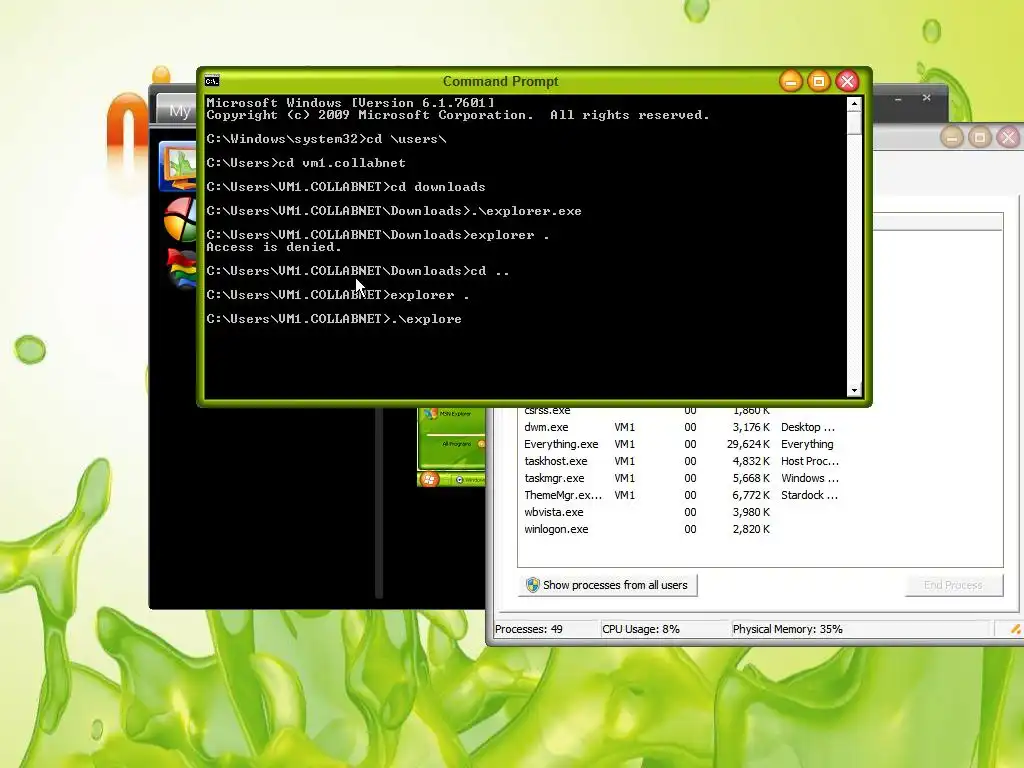This screenshot has height=768, width=1024.
Task: Minimize the Command Prompt window
Action: (791, 82)
